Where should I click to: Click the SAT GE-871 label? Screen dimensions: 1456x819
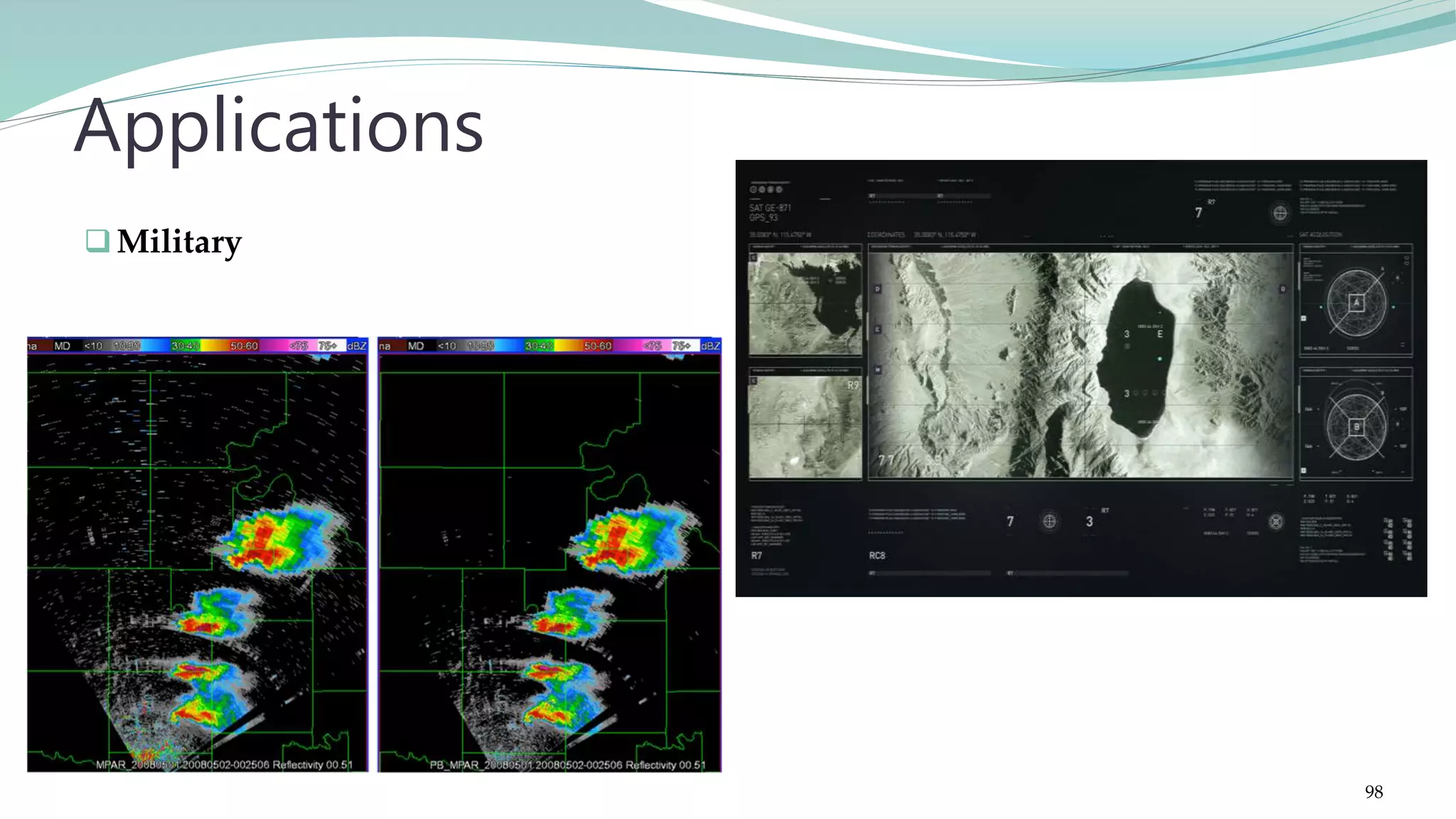coord(770,208)
